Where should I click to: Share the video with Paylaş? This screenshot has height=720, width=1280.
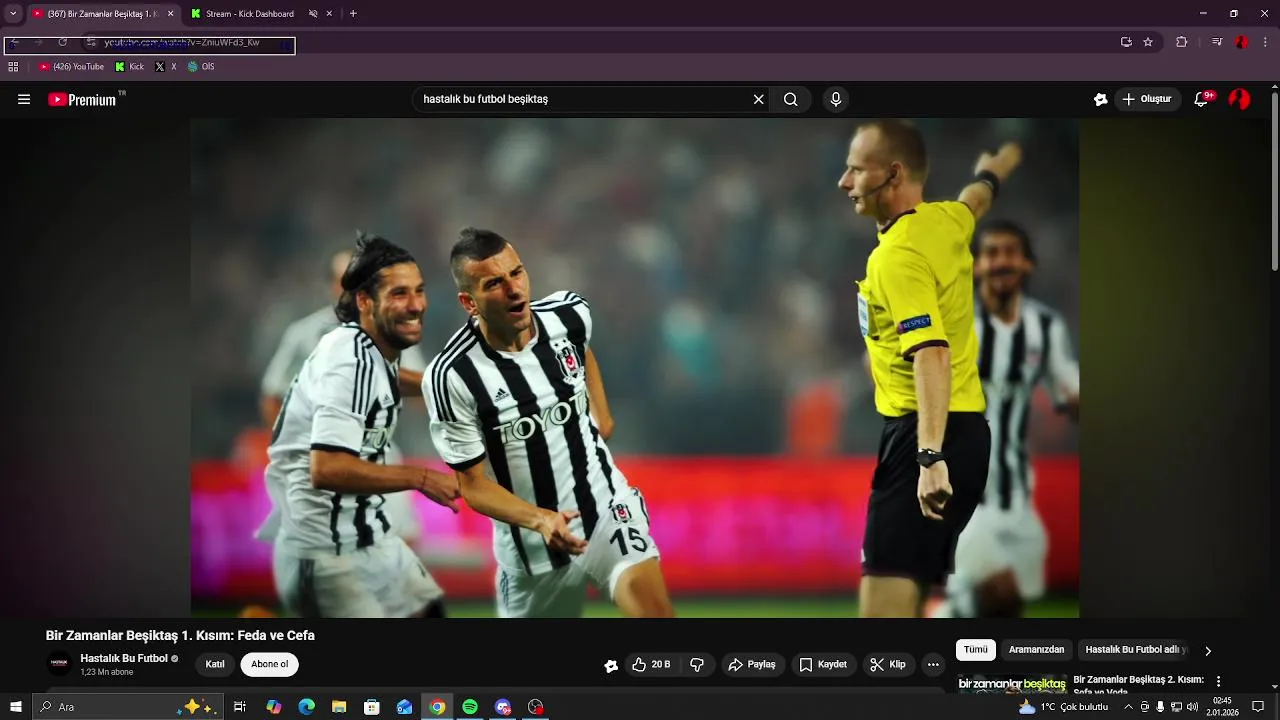click(752, 664)
